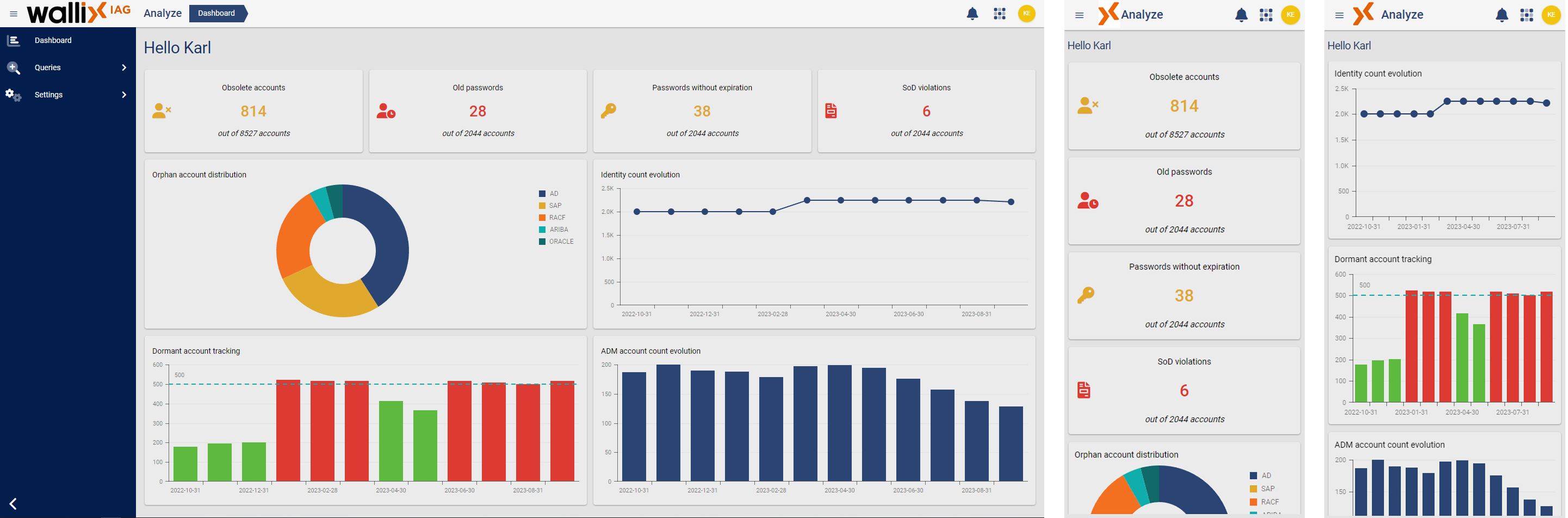Open notifications bell in the right mobile view

pyautogui.click(x=1502, y=15)
